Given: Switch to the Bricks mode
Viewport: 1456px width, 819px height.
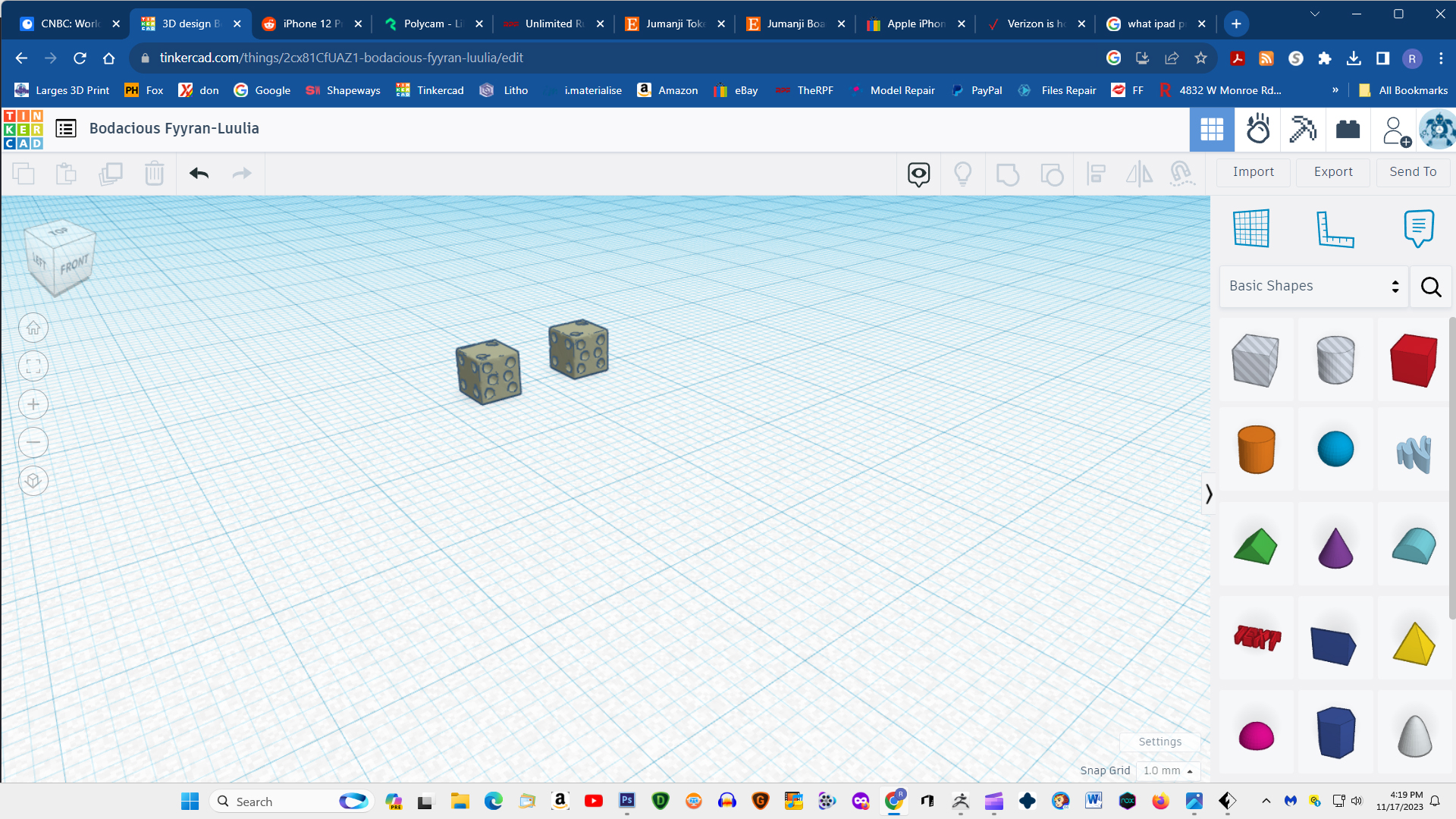Looking at the screenshot, I should click(1348, 130).
